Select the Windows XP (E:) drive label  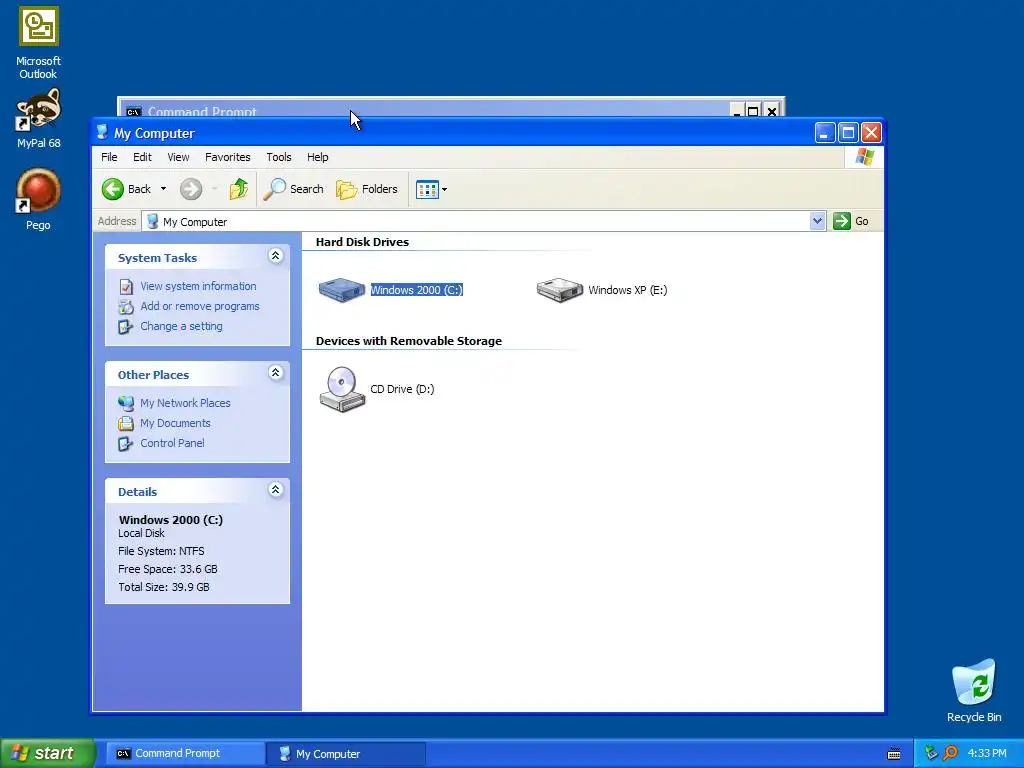click(628, 290)
